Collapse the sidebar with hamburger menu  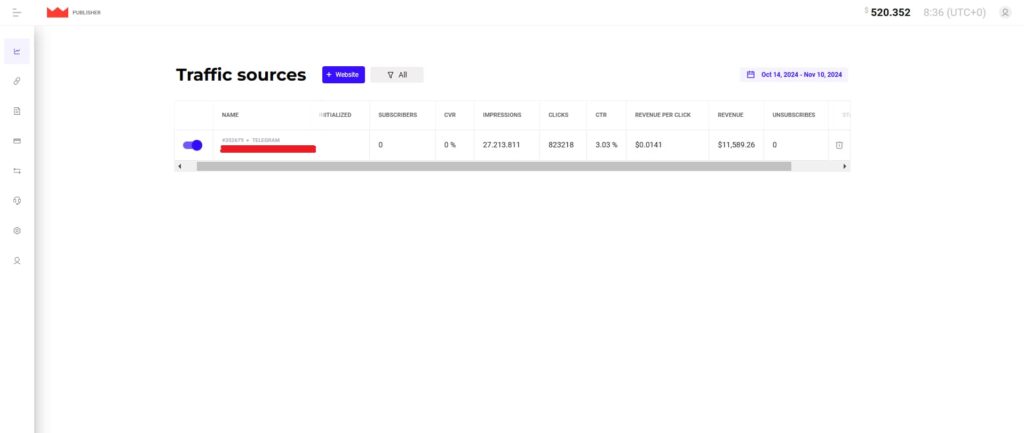click(16, 12)
